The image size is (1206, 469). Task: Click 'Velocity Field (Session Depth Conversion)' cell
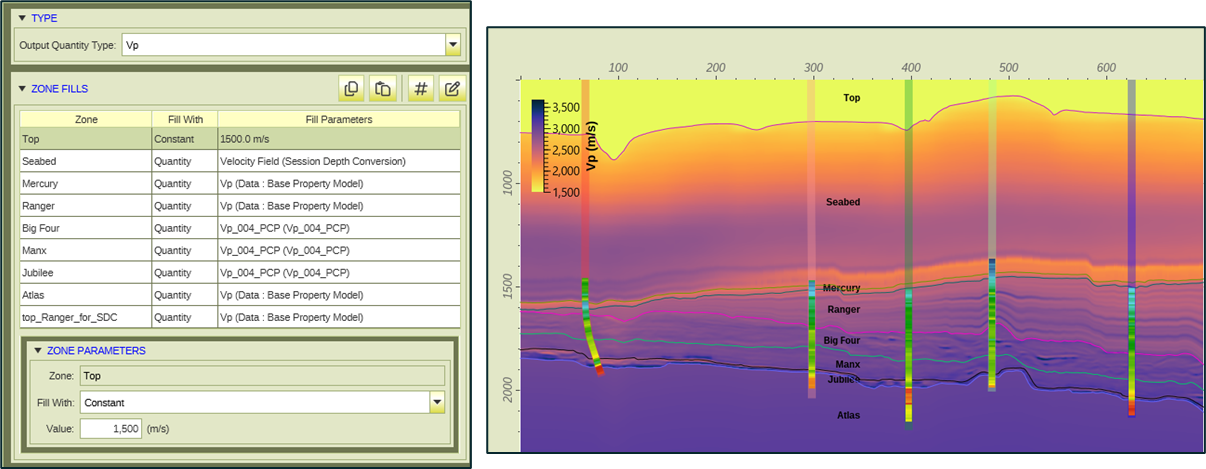(x=339, y=161)
